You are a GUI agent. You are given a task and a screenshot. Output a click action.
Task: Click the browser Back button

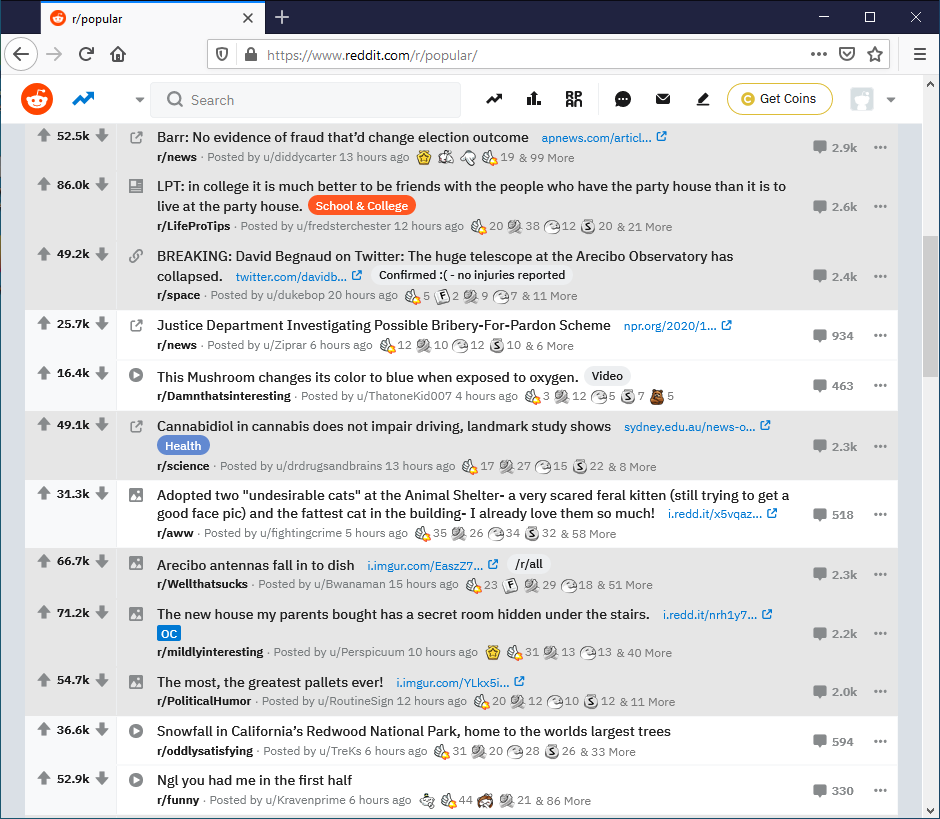tap(21, 55)
